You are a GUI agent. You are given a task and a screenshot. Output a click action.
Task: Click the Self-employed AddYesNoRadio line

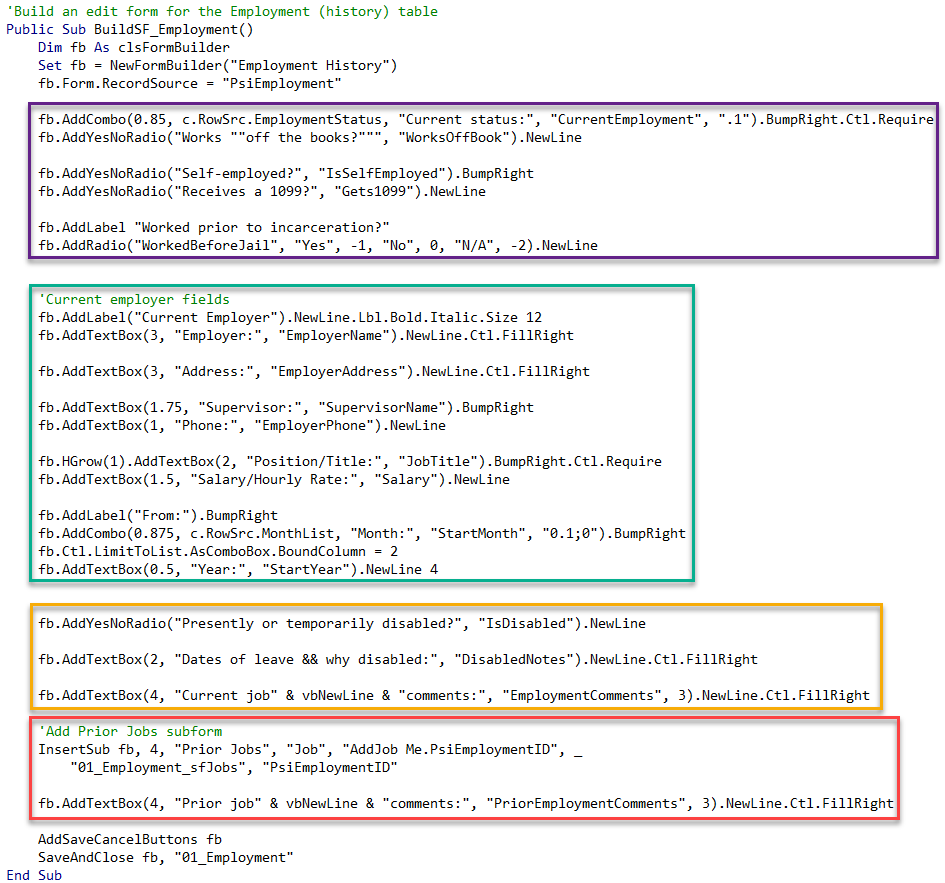tap(286, 174)
